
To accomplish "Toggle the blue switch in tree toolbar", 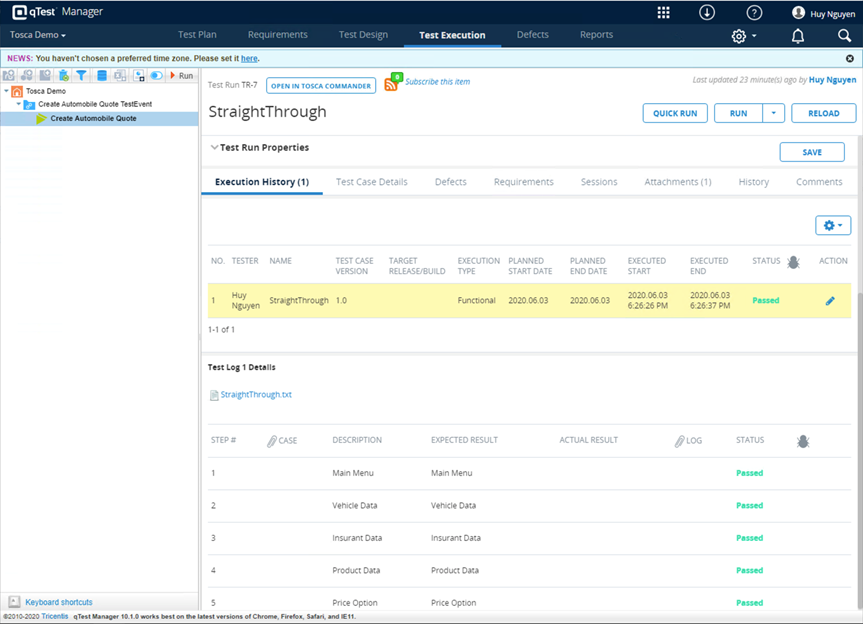I will (x=157, y=76).
